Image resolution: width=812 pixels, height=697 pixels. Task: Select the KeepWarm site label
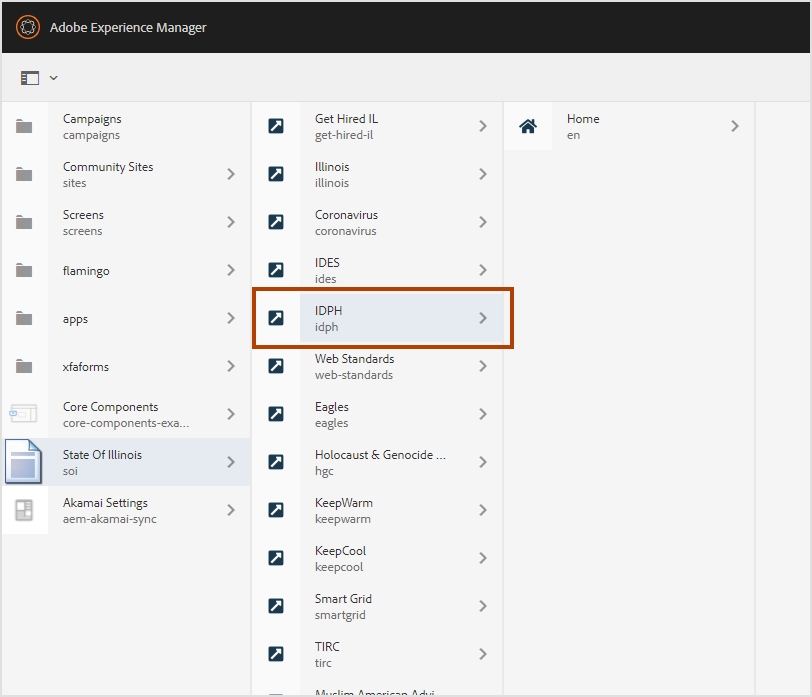pos(344,503)
